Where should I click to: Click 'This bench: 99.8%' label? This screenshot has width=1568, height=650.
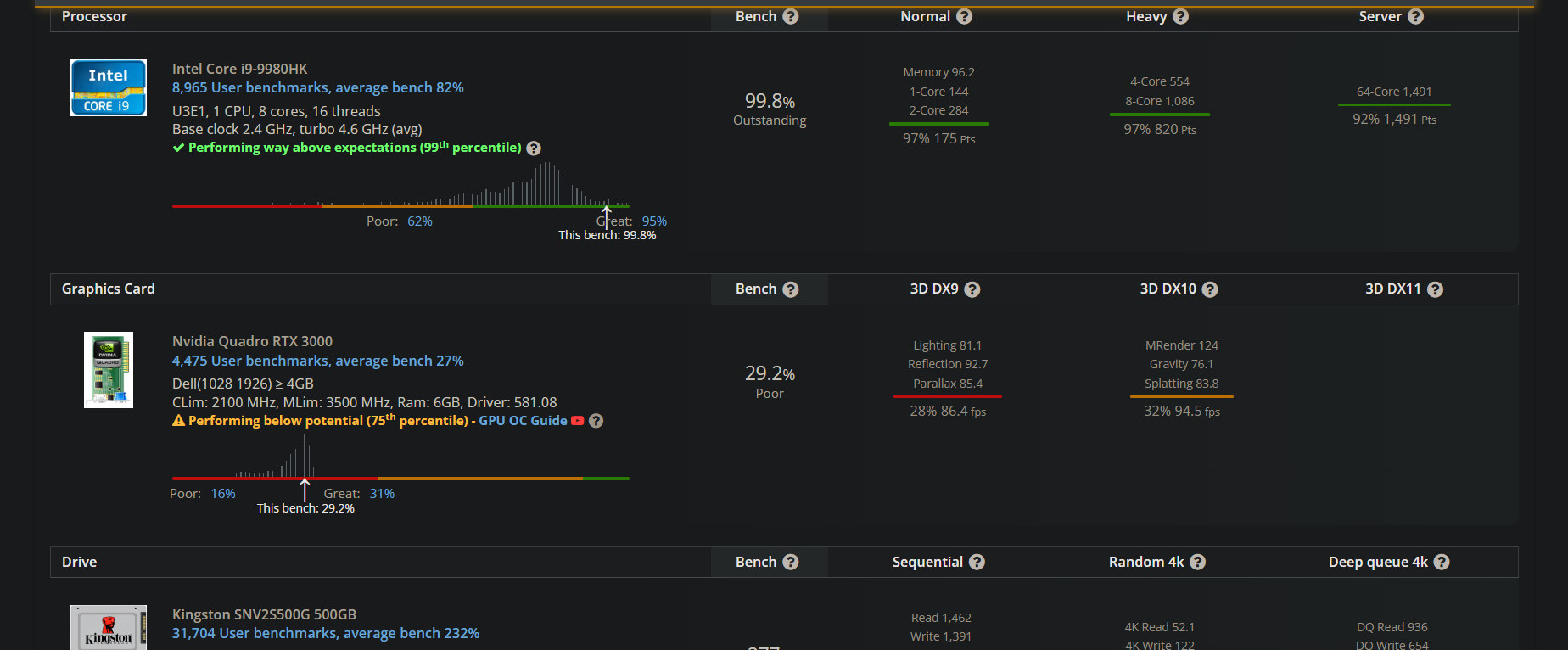[607, 235]
